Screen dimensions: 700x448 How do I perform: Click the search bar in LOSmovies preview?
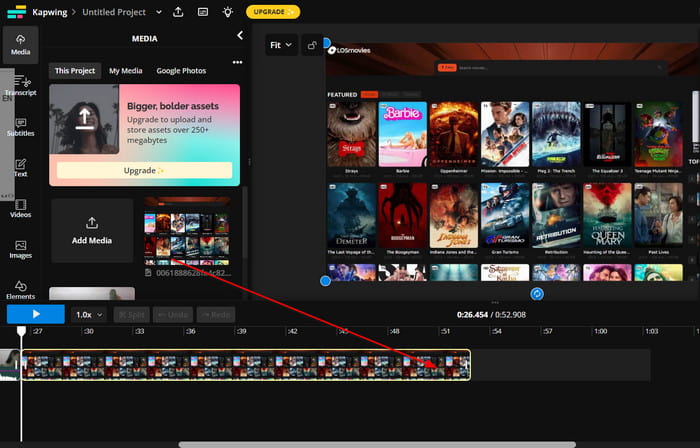point(550,67)
